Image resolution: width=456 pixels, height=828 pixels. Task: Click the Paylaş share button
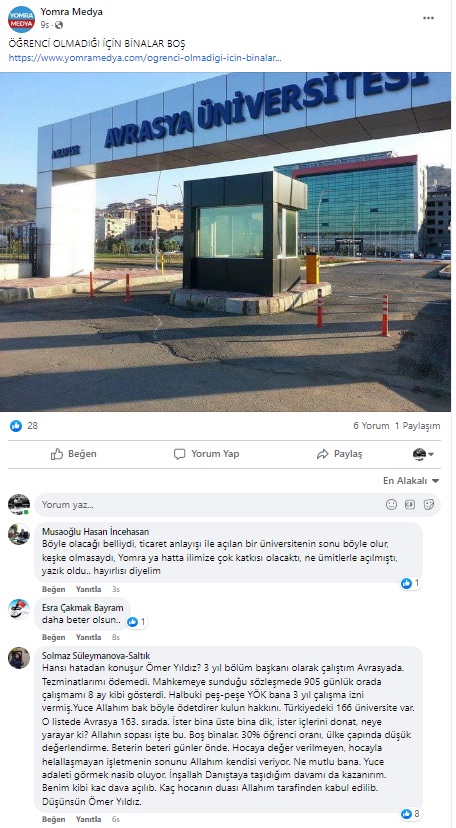[x=339, y=454]
